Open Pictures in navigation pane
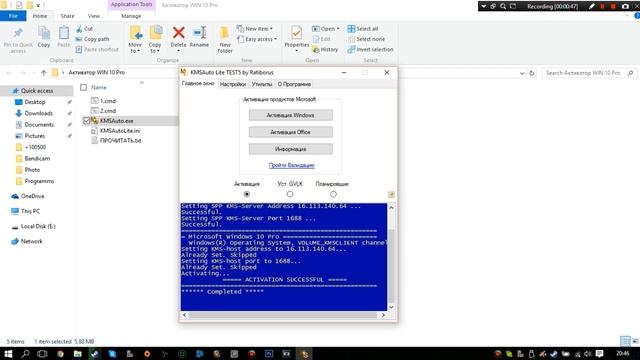 coord(34,136)
